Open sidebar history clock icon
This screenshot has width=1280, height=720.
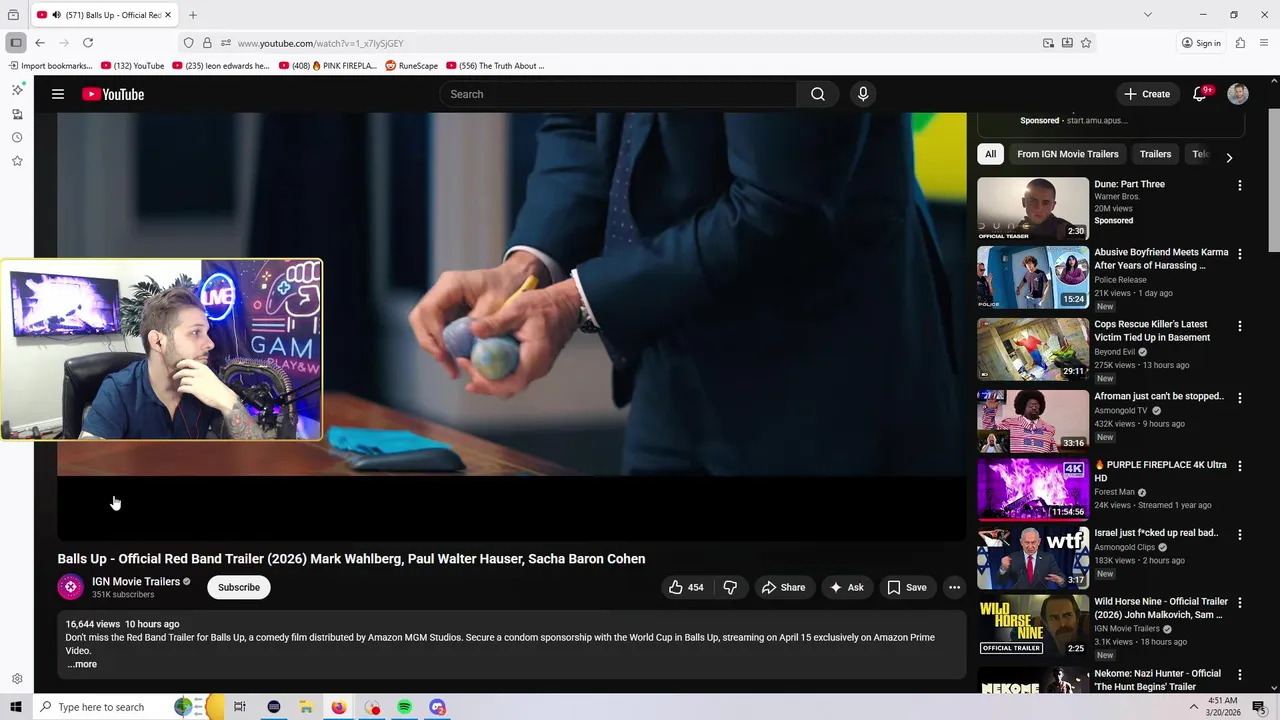(x=17, y=137)
